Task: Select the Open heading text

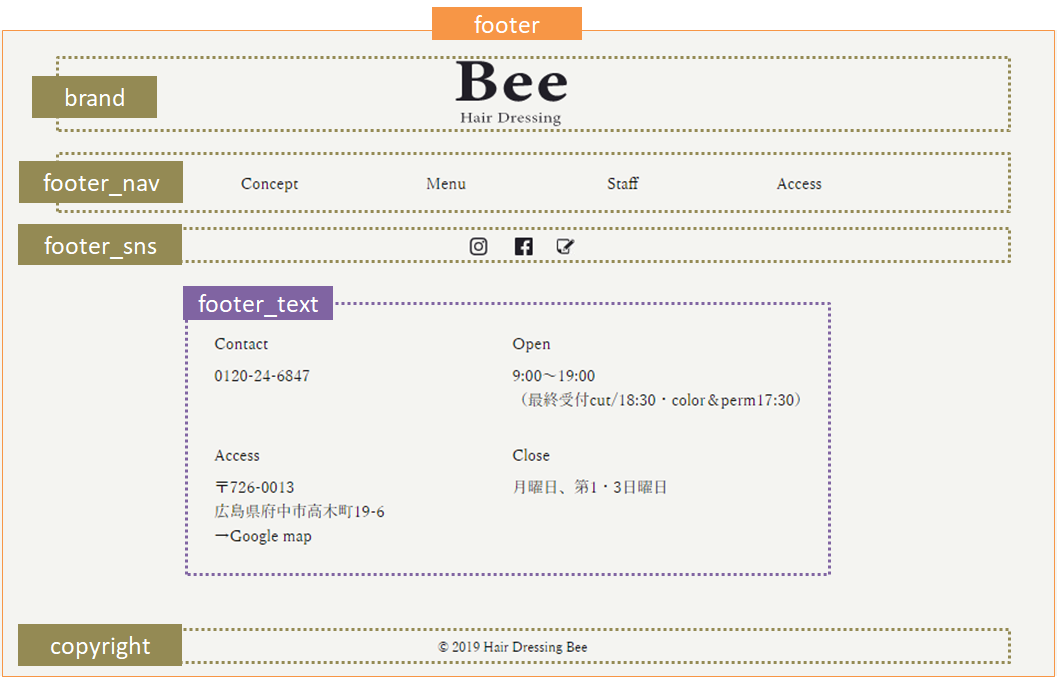Action: [531, 344]
